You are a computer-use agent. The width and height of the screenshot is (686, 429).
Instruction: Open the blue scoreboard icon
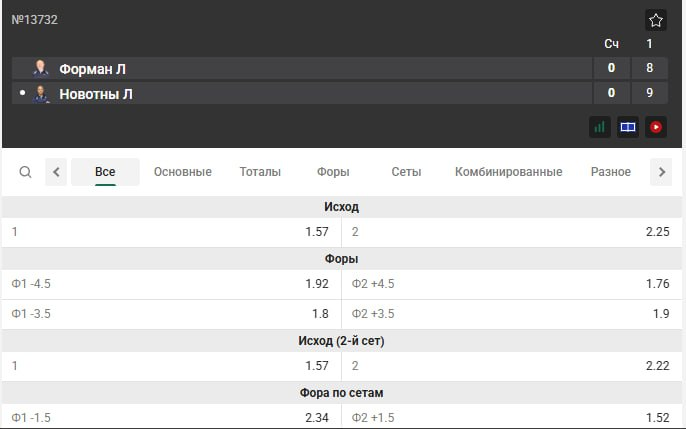(628, 127)
